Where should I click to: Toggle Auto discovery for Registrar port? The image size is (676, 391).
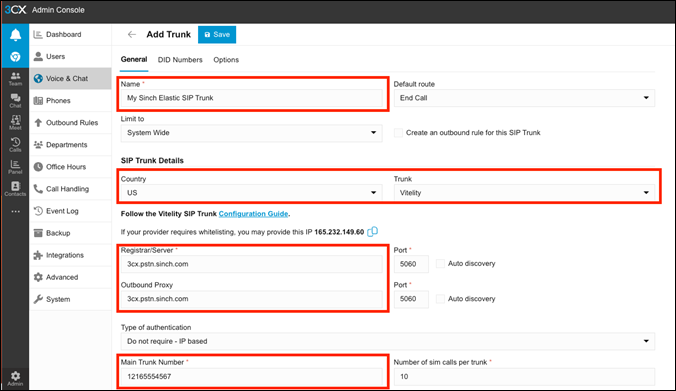(x=440, y=263)
